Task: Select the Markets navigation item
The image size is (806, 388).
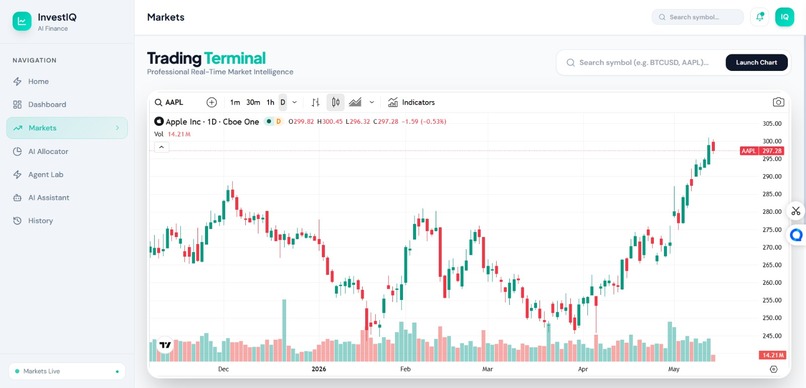Action: pos(67,128)
